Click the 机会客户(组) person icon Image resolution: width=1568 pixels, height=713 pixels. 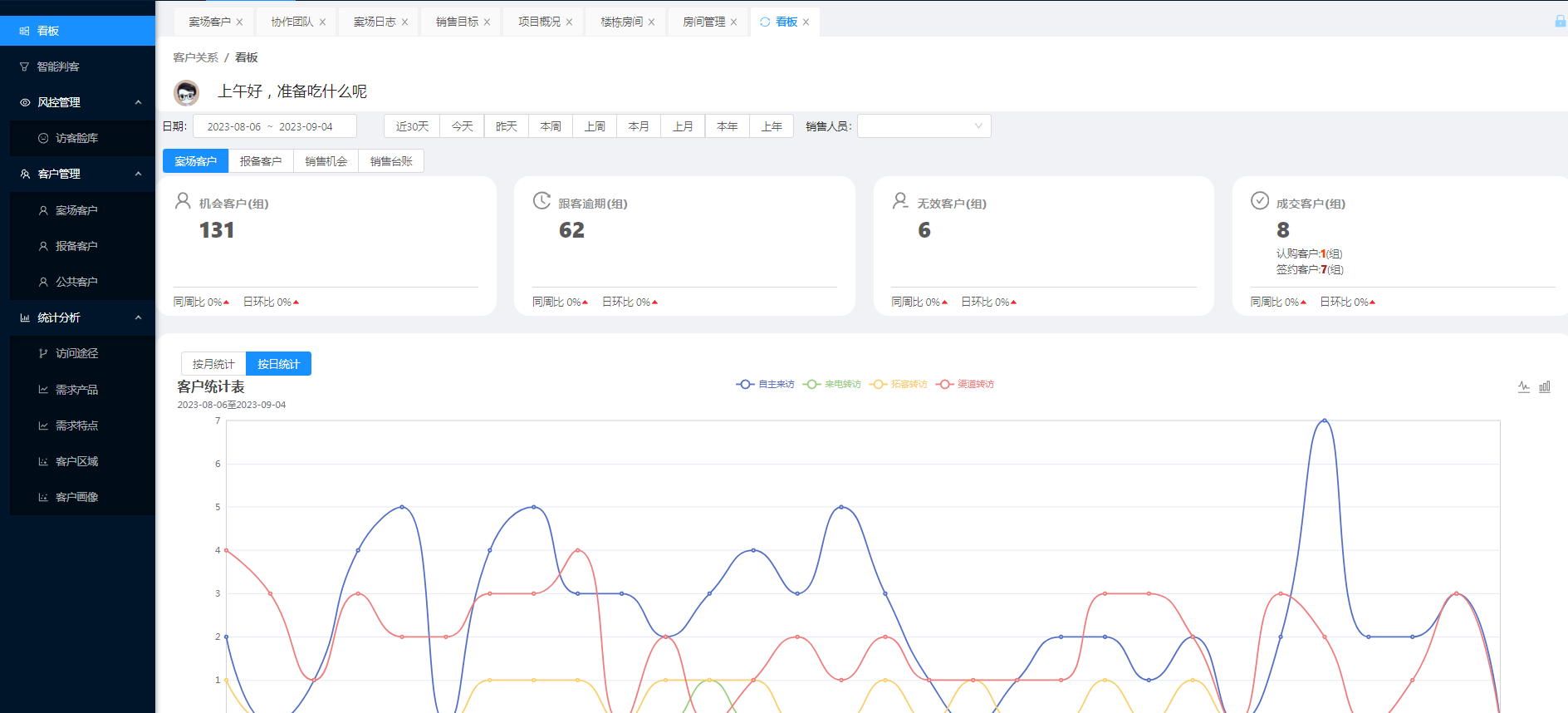pyautogui.click(x=183, y=201)
